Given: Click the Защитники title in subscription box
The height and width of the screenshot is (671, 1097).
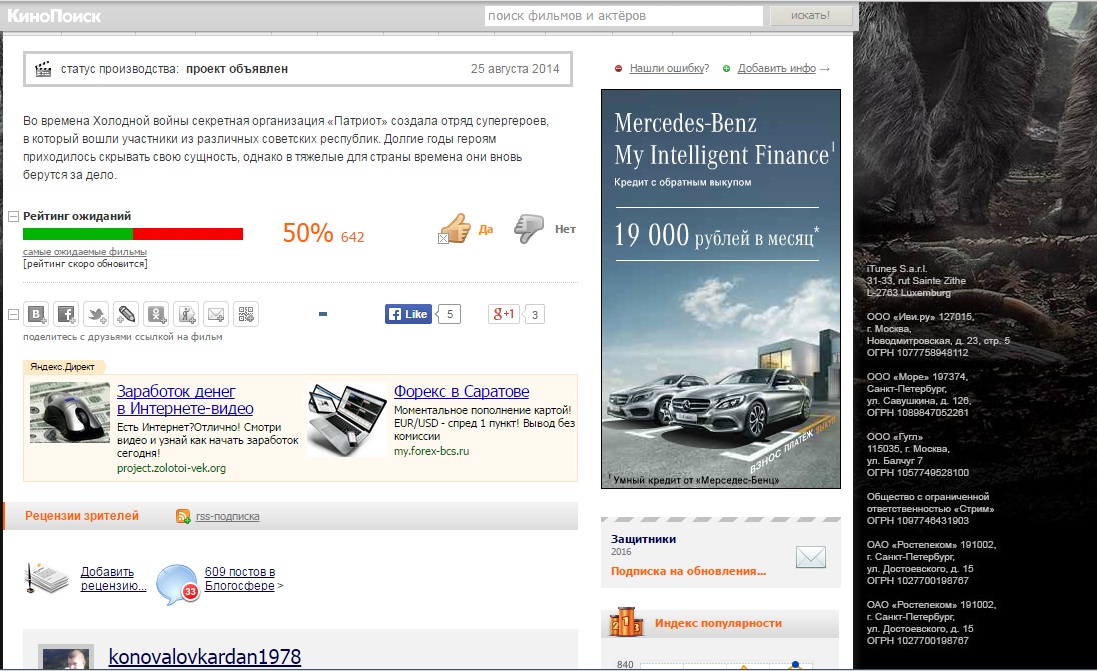Looking at the screenshot, I should pos(644,539).
